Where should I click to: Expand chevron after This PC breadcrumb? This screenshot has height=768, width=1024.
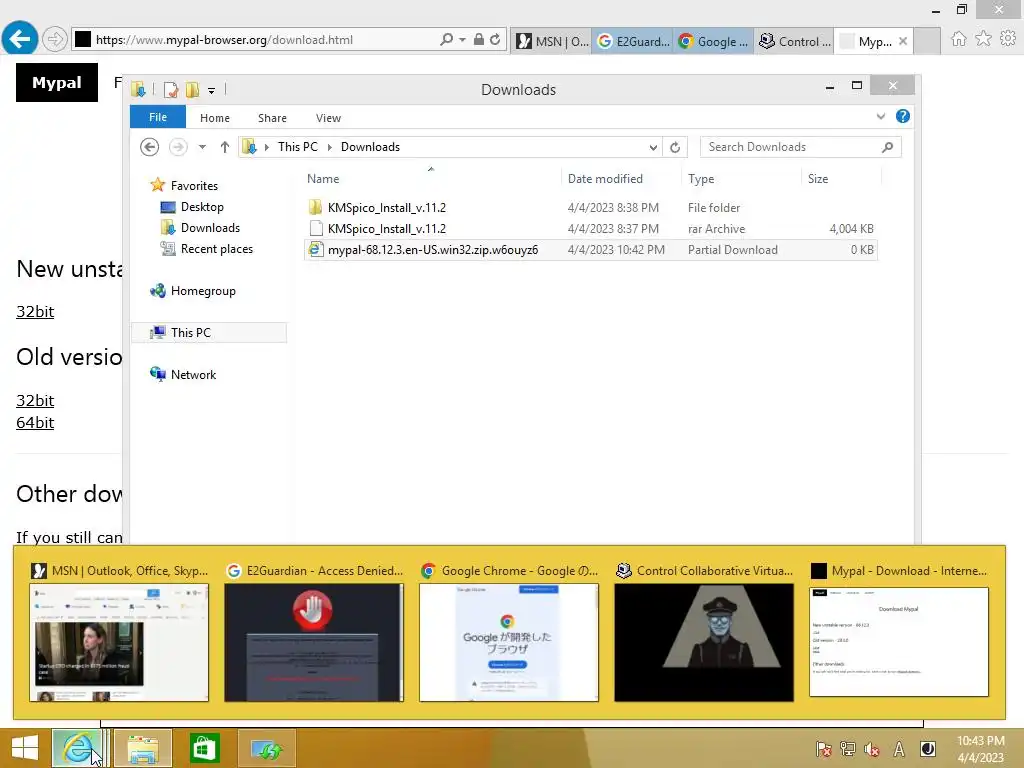(x=330, y=147)
